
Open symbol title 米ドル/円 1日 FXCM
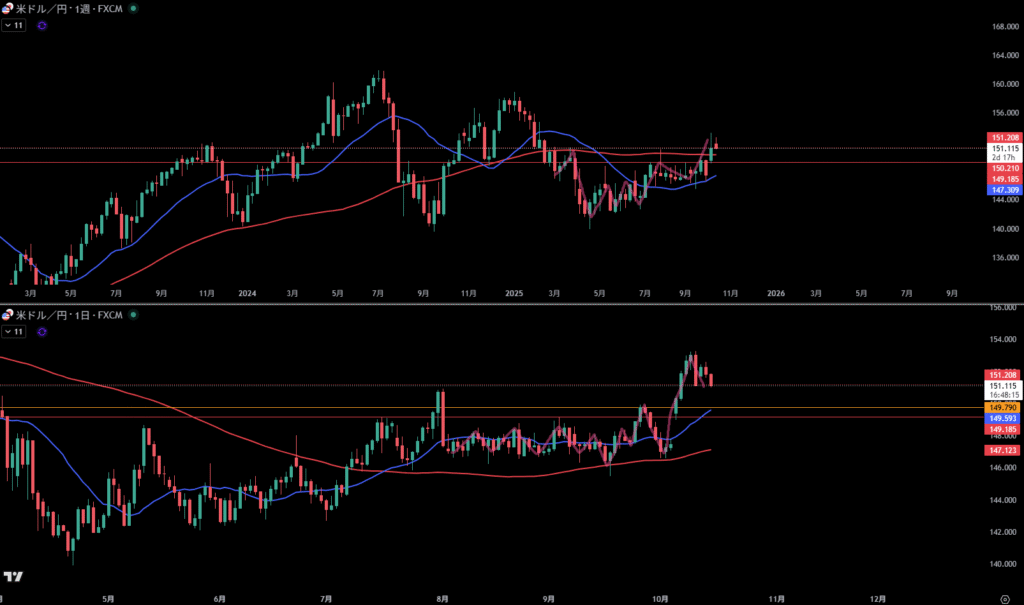(x=70, y=314)
